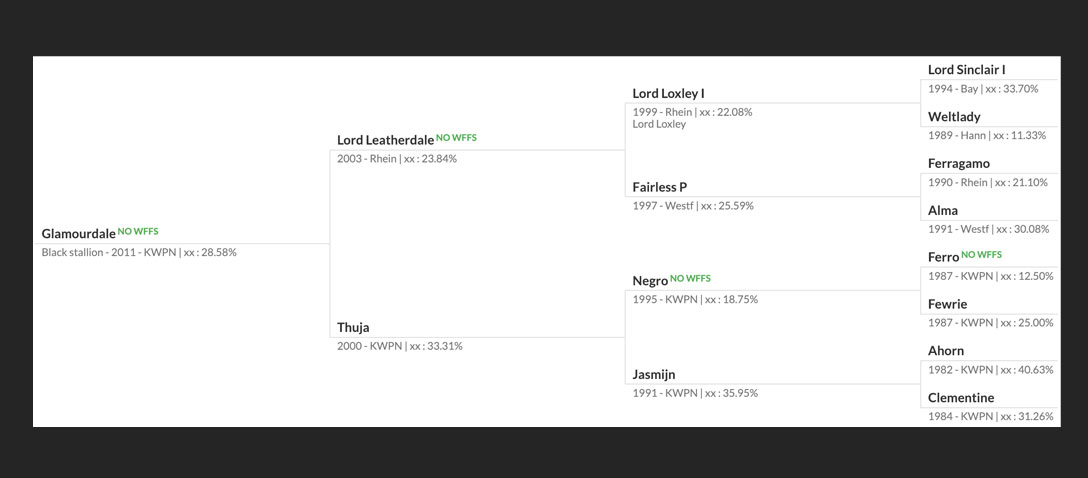The height and width of the screenshot is (478, 1088).
Task: Click Glamourdale's Black stallion 2011 KWPN details
Action: (139, 253)
